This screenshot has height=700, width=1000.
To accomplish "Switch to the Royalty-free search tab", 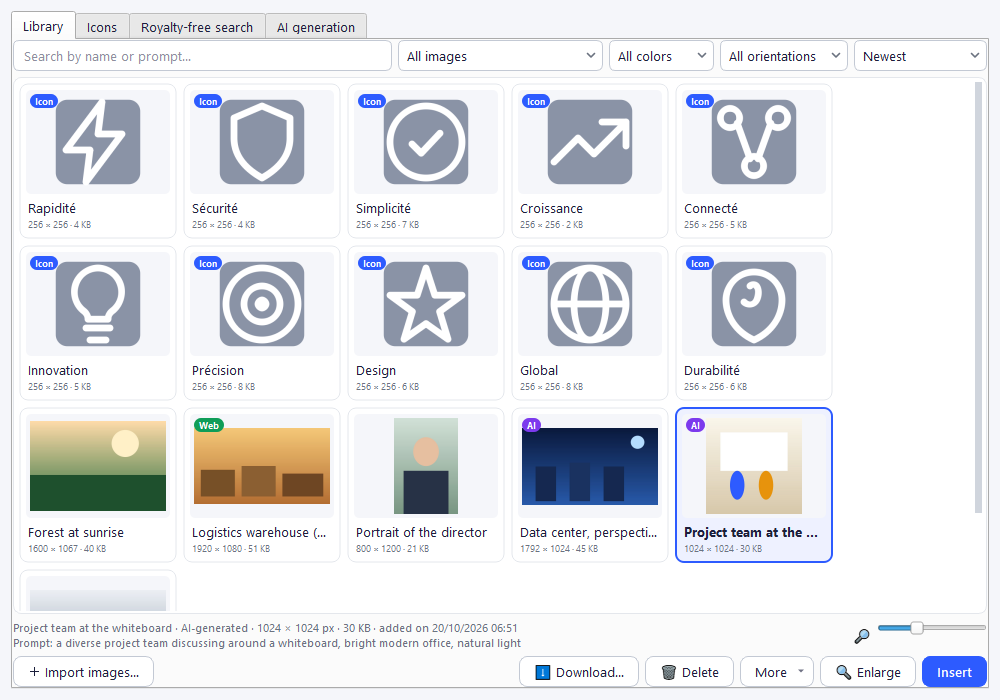I will pyautogui.click(x=197, y=27).
